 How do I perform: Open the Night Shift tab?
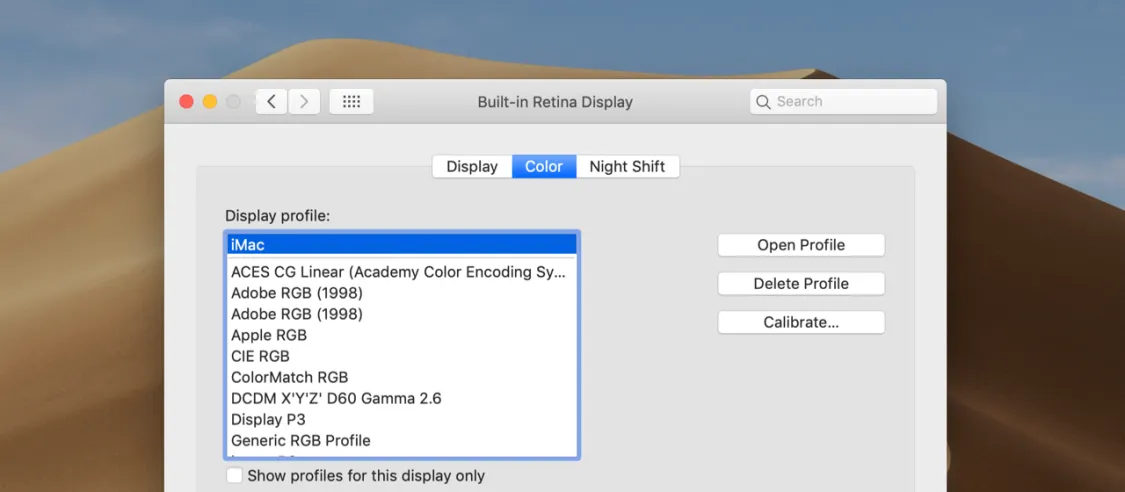point(627,166)
